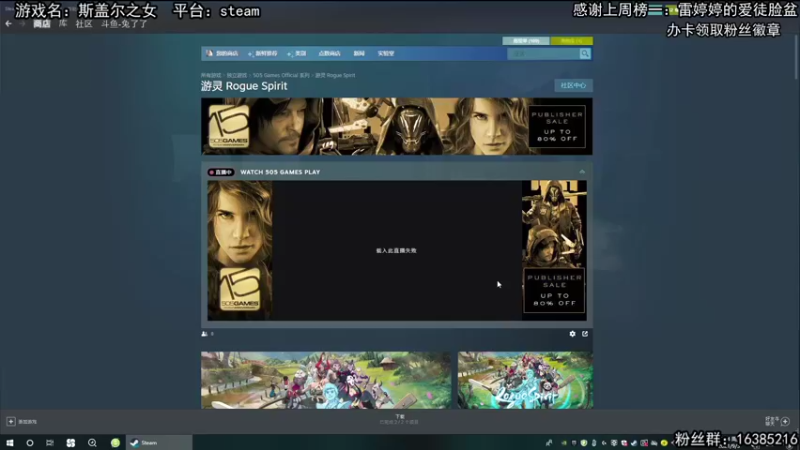Open the magnifier app on the taskbar

pyautogui.click(x=92, y=443)
